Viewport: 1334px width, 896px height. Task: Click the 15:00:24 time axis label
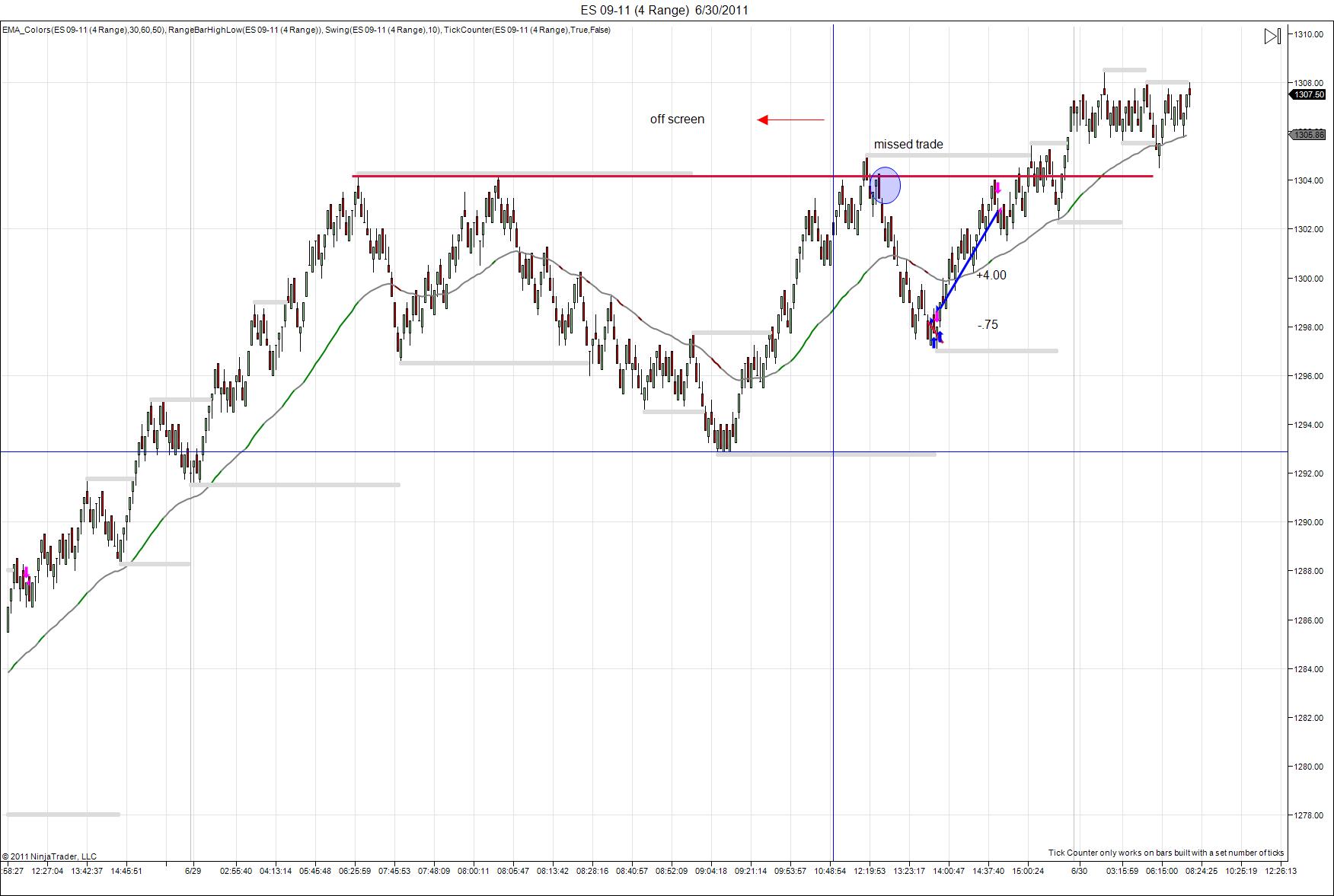click(x=1028, y=871)
